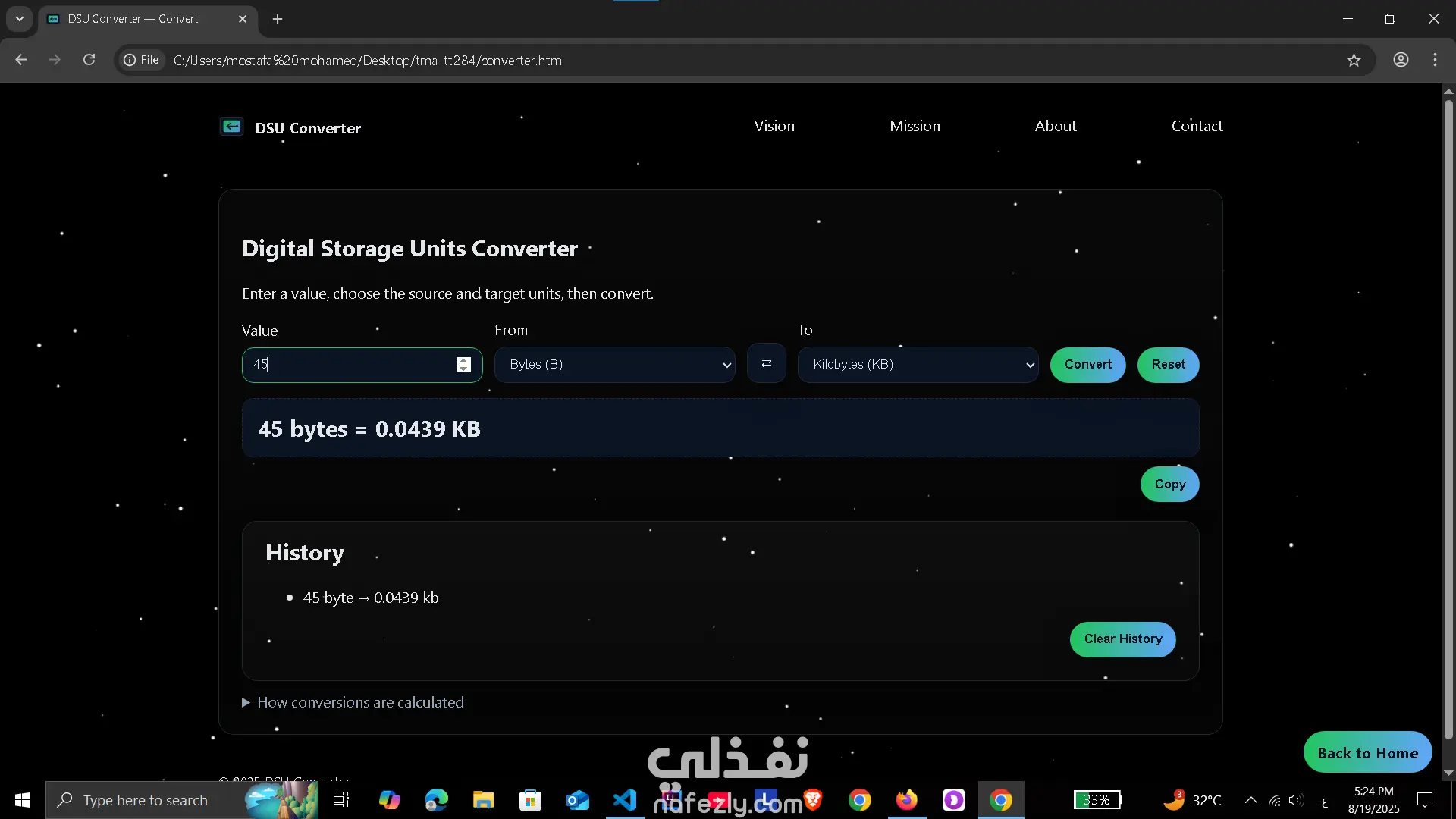1456x819 pixels.
Task: Click the DSU Converter logo icon
Action: coord(231,127)
